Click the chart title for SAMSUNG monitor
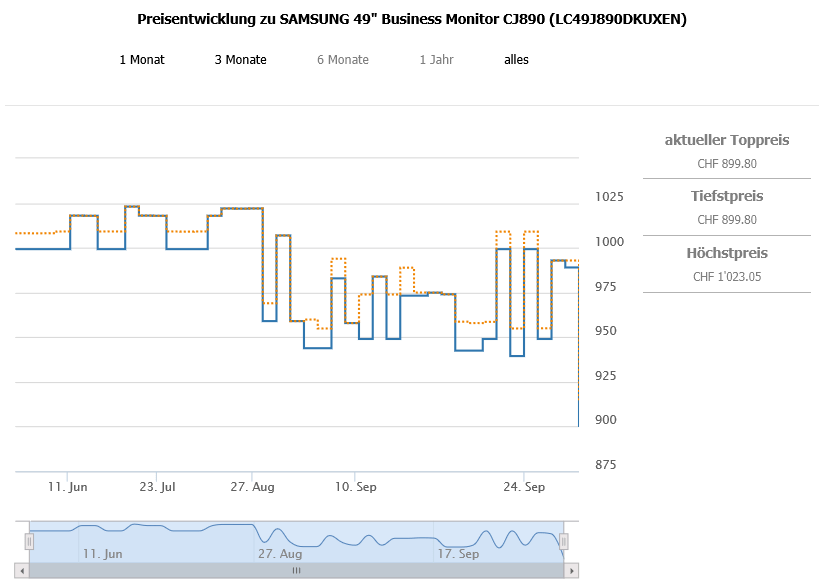Screen dimensions: 819x586 click(411, 19)
